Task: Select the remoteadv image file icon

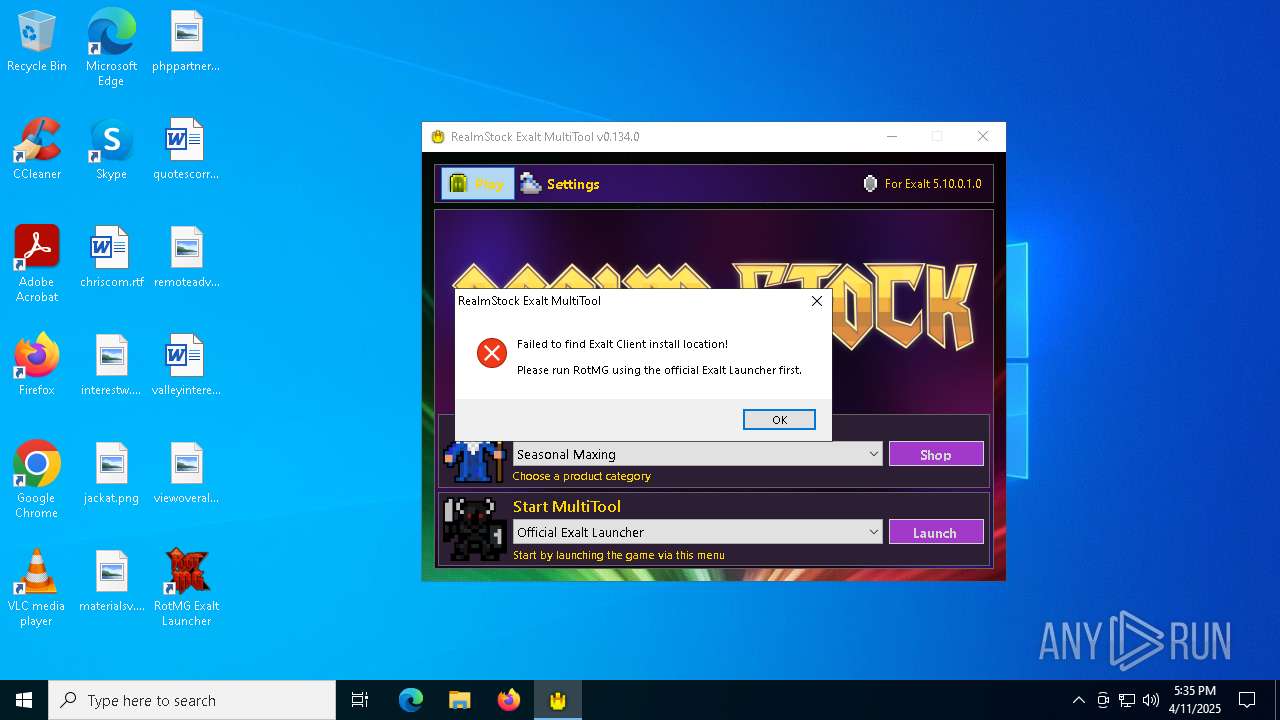Action: (x=186, y=258)
